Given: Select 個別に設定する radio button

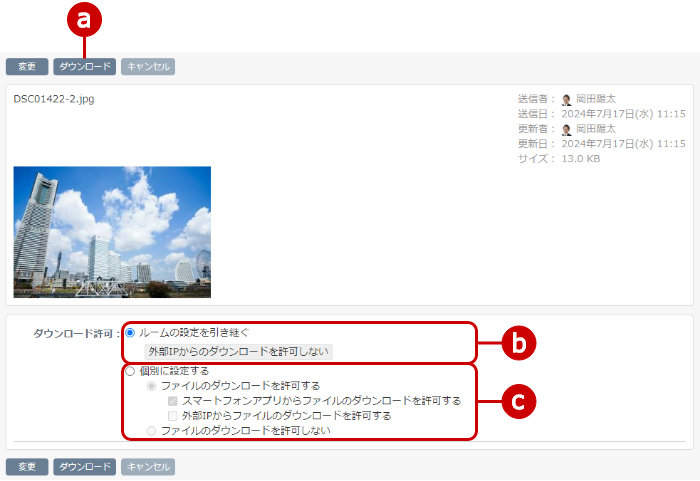Looking at the screenshot, I should [130, 371].
